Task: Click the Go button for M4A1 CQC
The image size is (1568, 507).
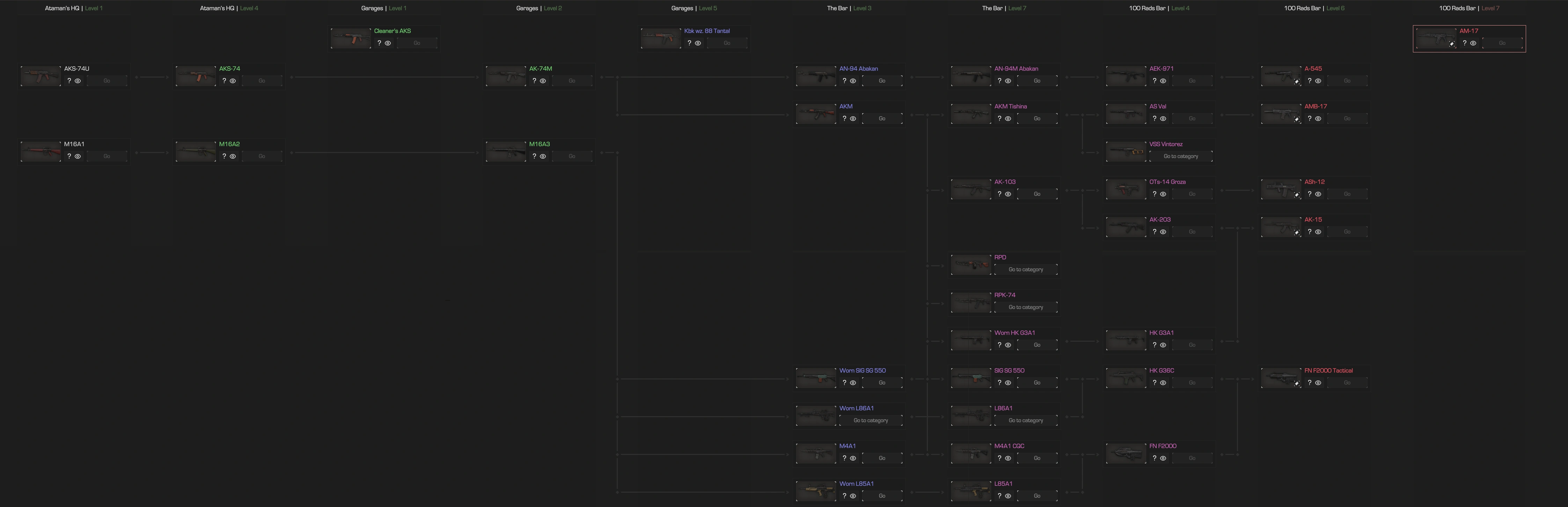Action: coord(1036,458)
